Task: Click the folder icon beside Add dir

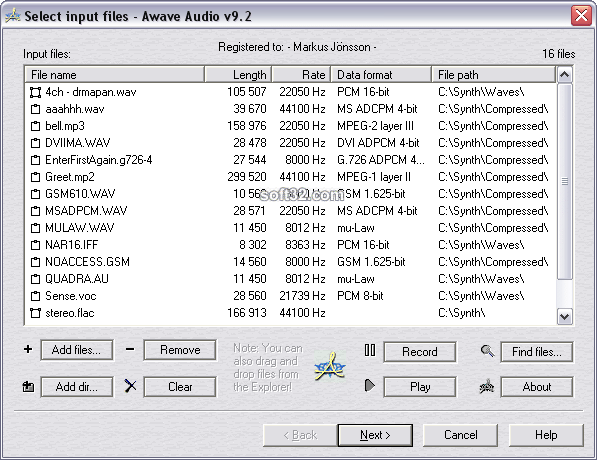Action: [28, 387]
